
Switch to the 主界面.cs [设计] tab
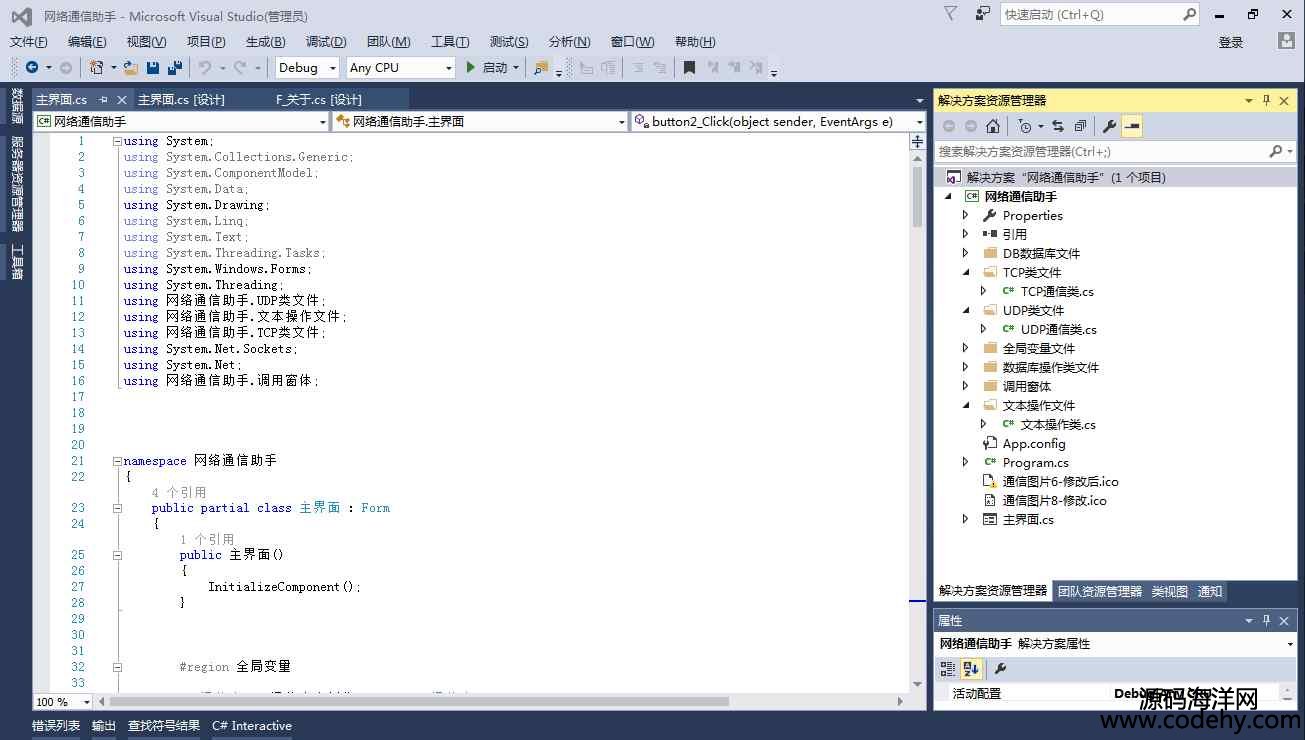[181, 100]
